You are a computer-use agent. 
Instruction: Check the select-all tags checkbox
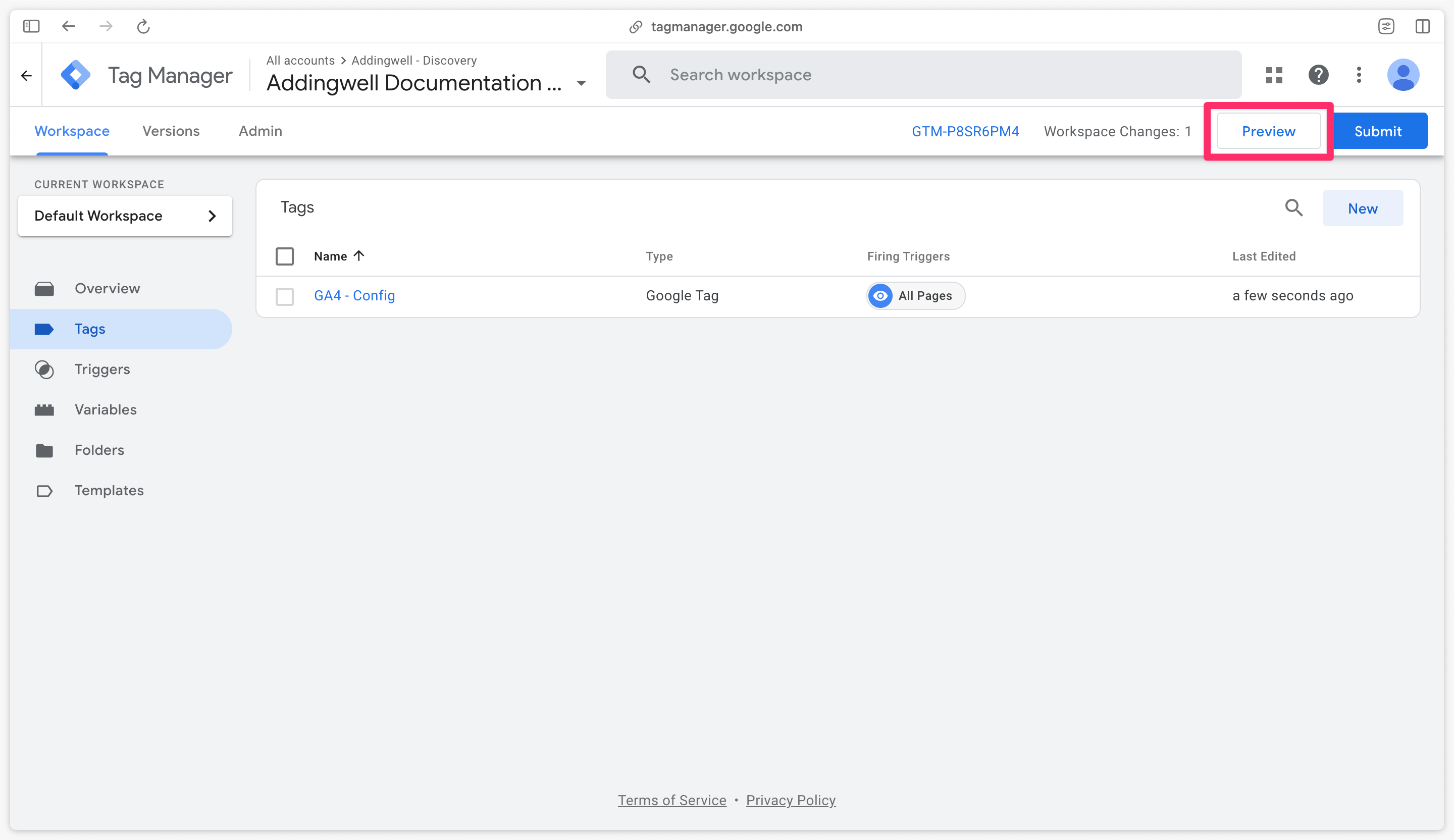point(285,256)
